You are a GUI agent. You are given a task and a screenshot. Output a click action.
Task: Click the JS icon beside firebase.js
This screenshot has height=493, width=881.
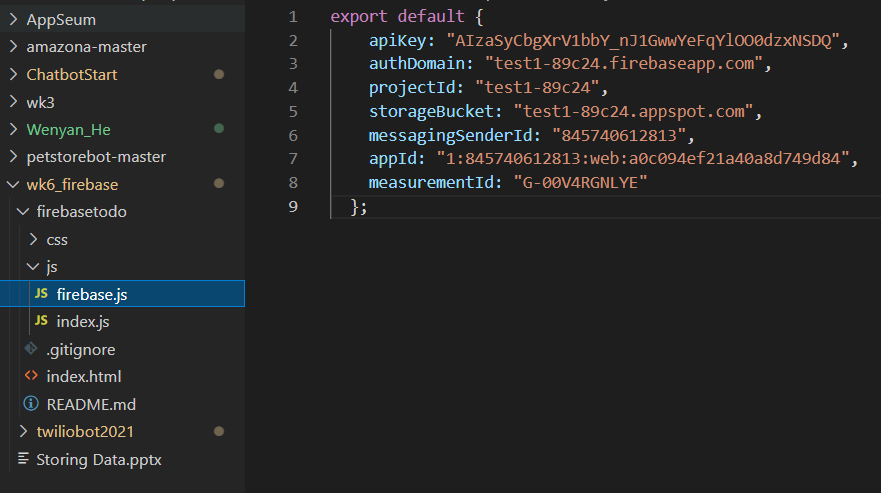[x=41, y=294]
